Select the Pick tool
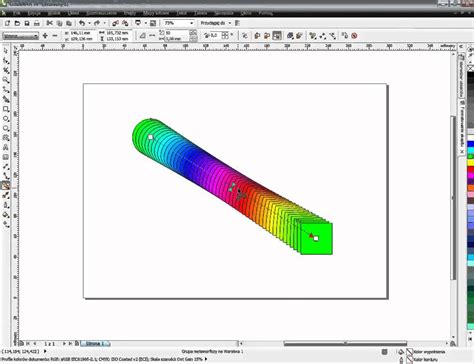474x364 pixels. click(6, 51)
